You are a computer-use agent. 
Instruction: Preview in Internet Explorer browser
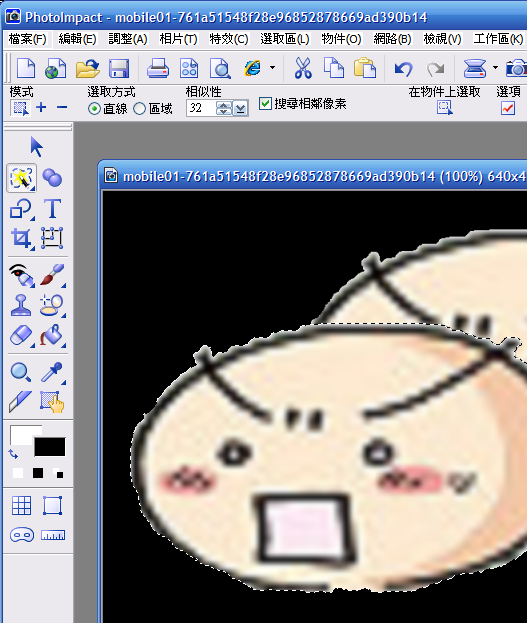coord(253,68)
